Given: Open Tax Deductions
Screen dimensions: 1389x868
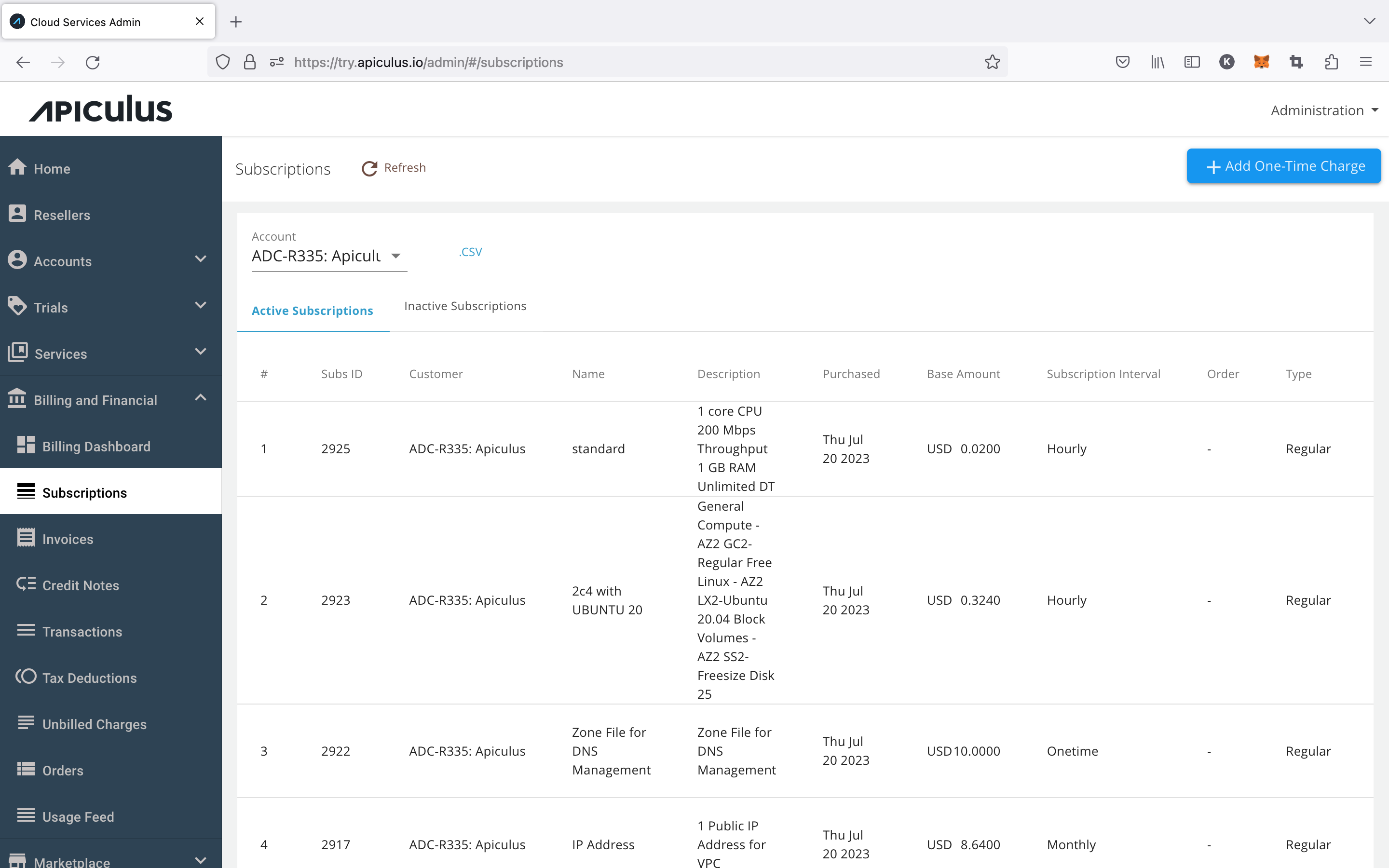Looking at the screenshot, I should tap(90, 678).
